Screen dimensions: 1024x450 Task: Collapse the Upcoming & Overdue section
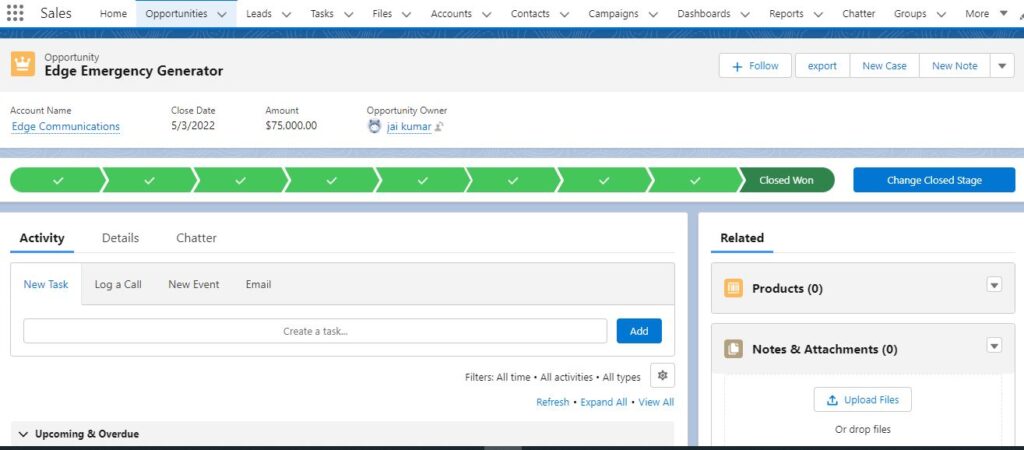24,434
